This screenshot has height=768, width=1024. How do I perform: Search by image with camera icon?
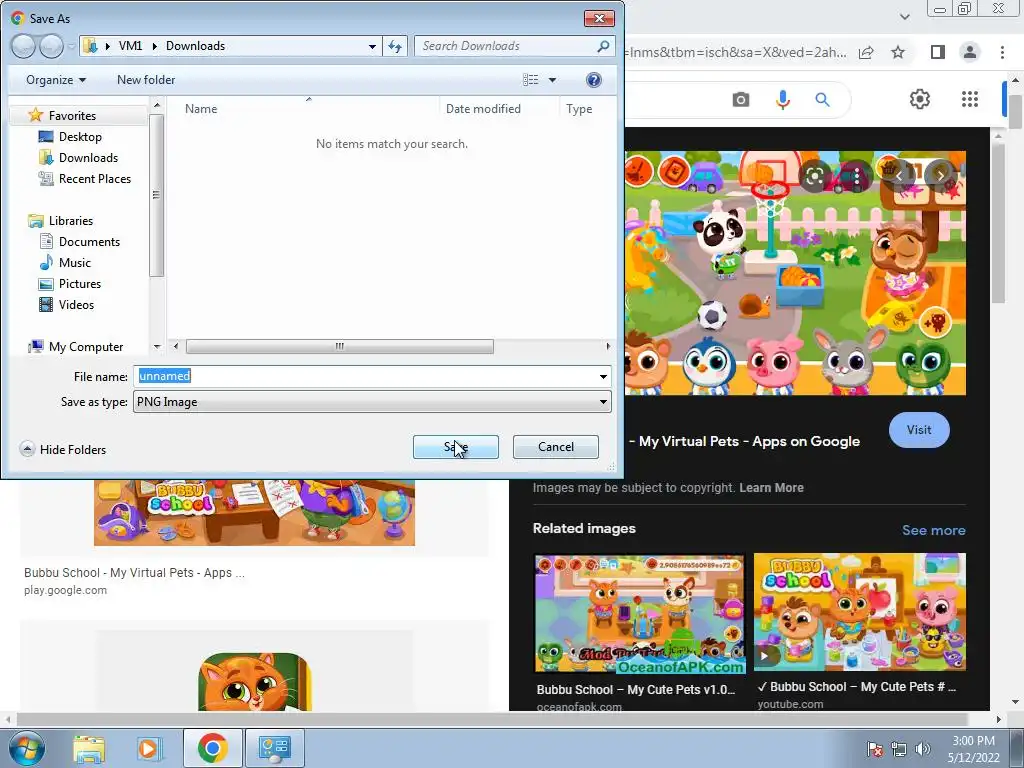click(741, 100)
